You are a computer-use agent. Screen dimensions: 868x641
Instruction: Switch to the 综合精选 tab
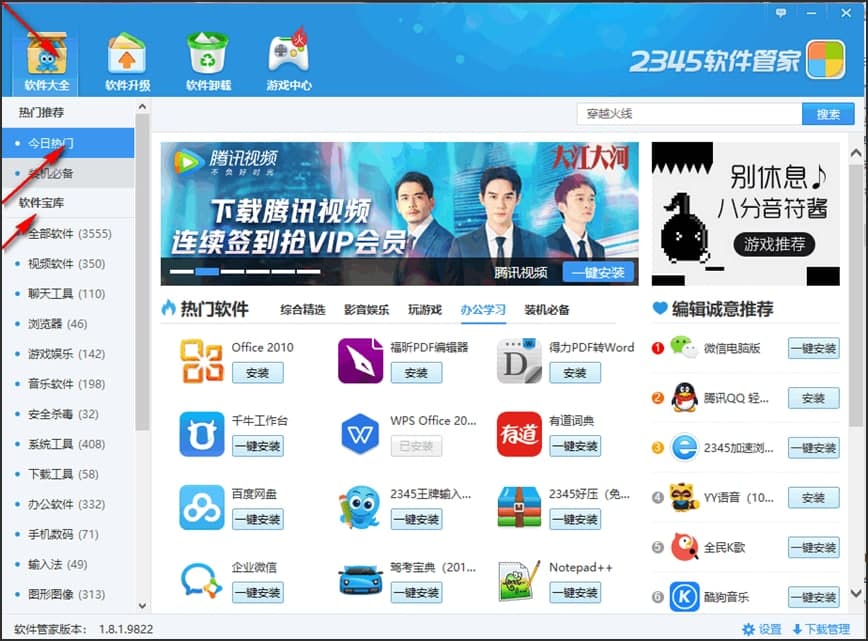pos(302,310)
